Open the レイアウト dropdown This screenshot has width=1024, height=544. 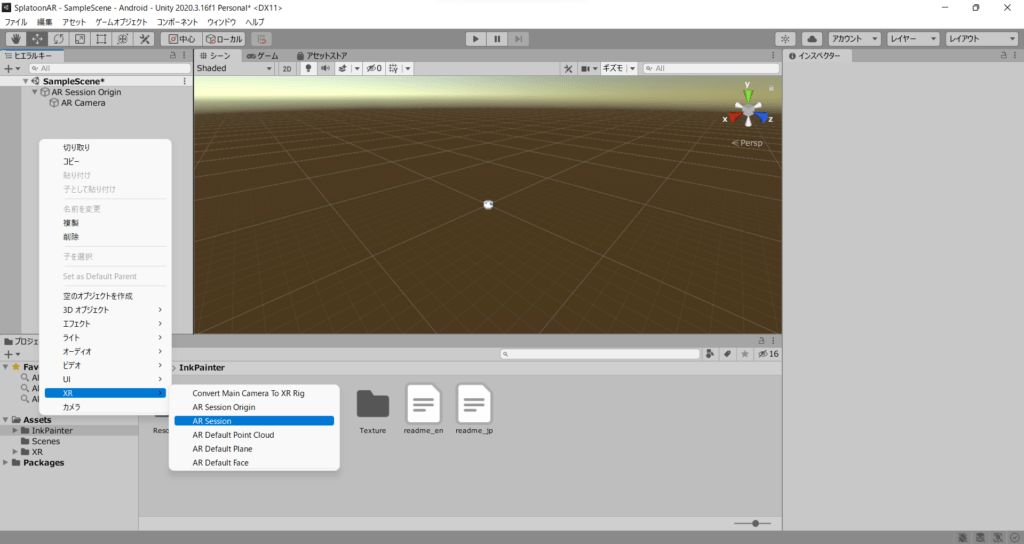tap(982, 39)
